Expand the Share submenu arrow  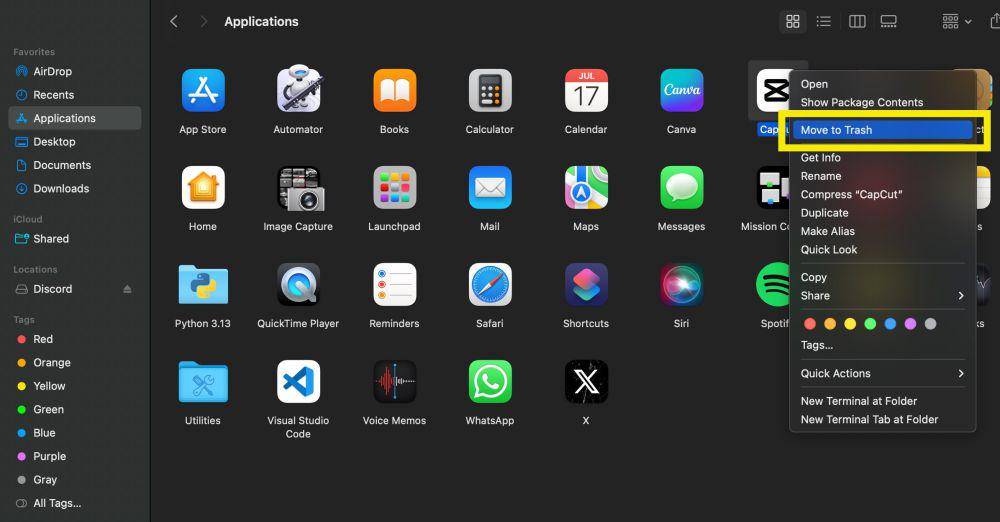point(960,295)
